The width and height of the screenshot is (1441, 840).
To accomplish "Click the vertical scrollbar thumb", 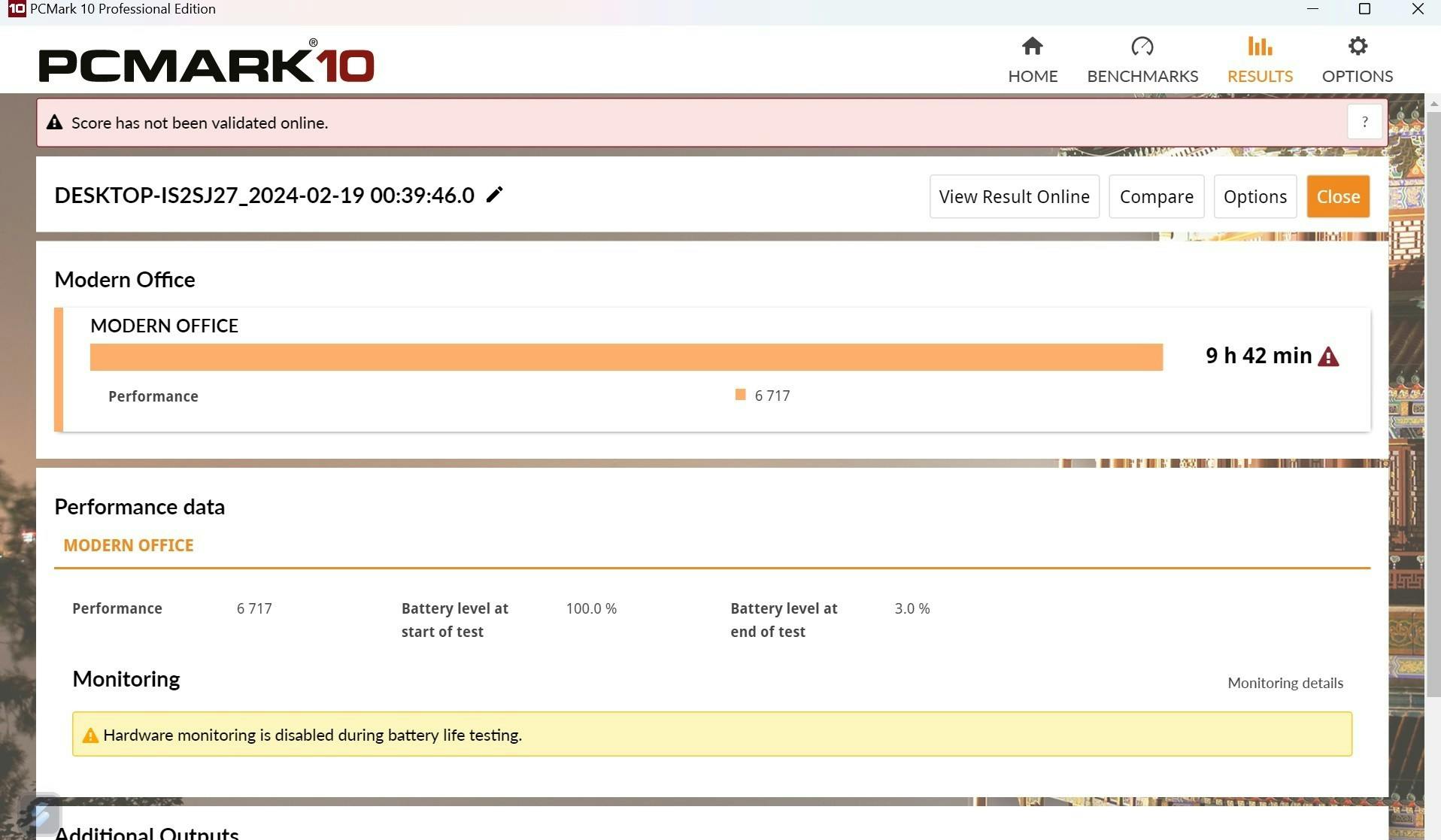I will pyautogui.click(x=1433, y=405).
